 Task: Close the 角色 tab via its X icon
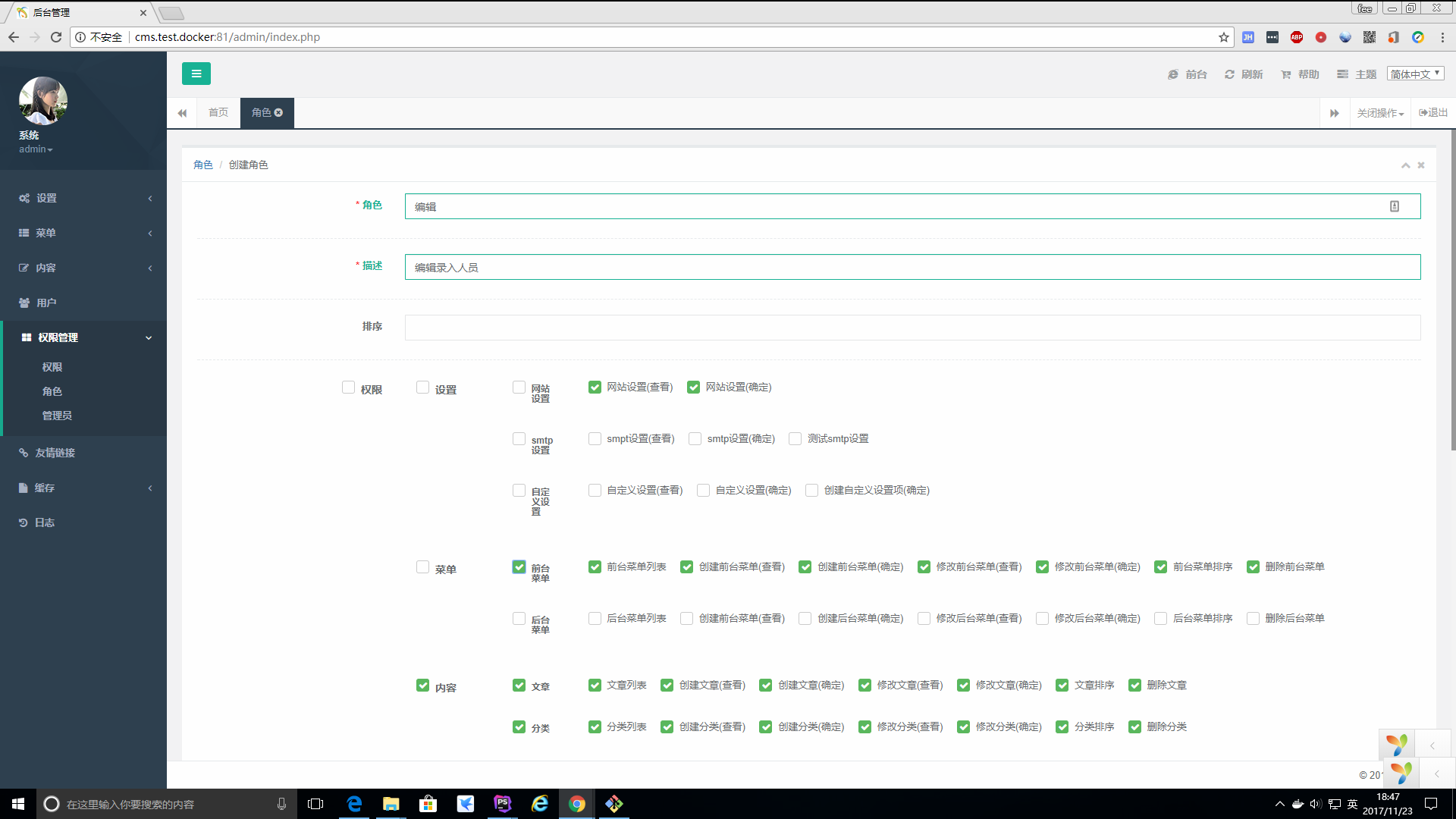point(279,112)
